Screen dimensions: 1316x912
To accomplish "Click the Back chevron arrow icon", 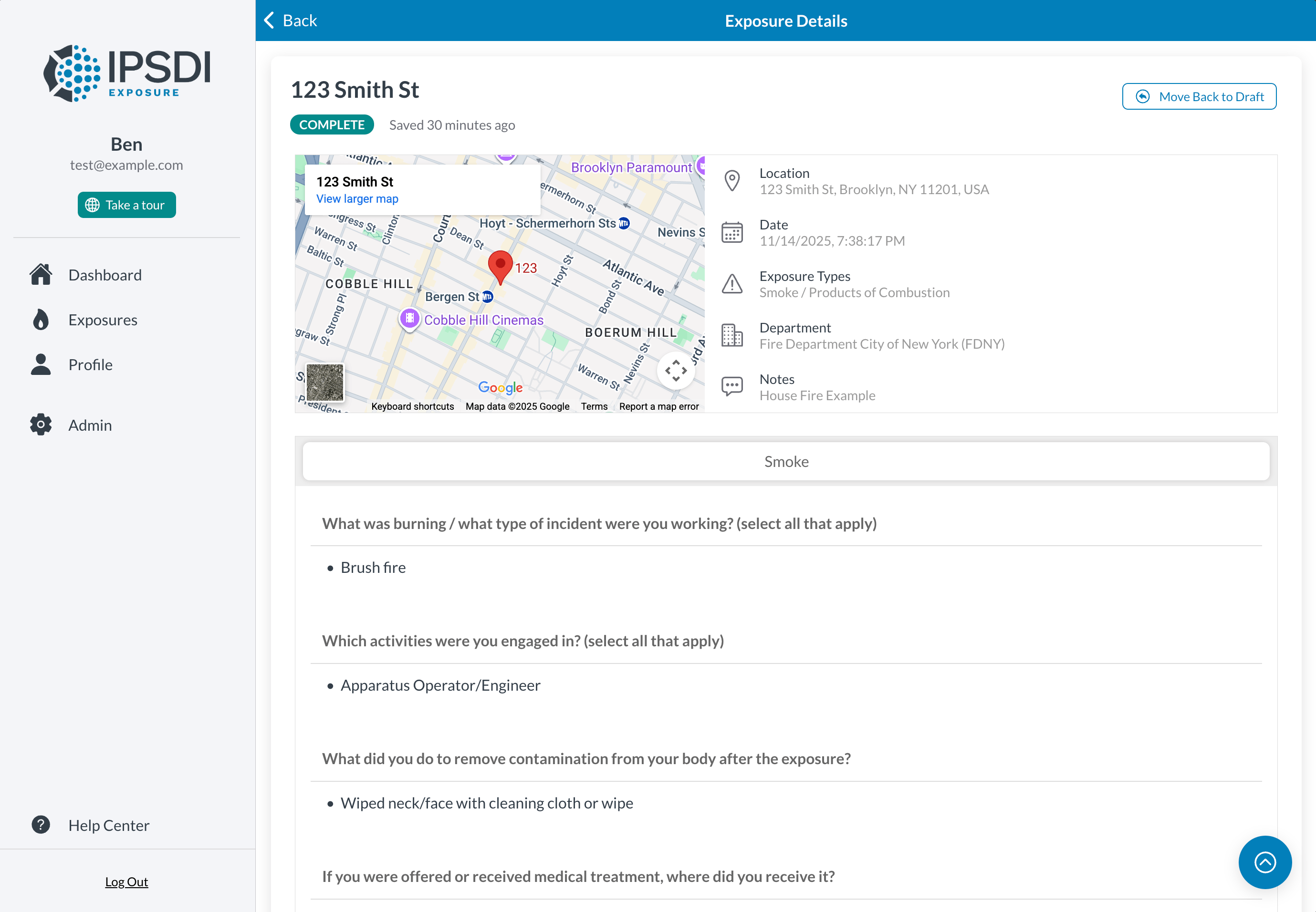I will pos(269,21).
